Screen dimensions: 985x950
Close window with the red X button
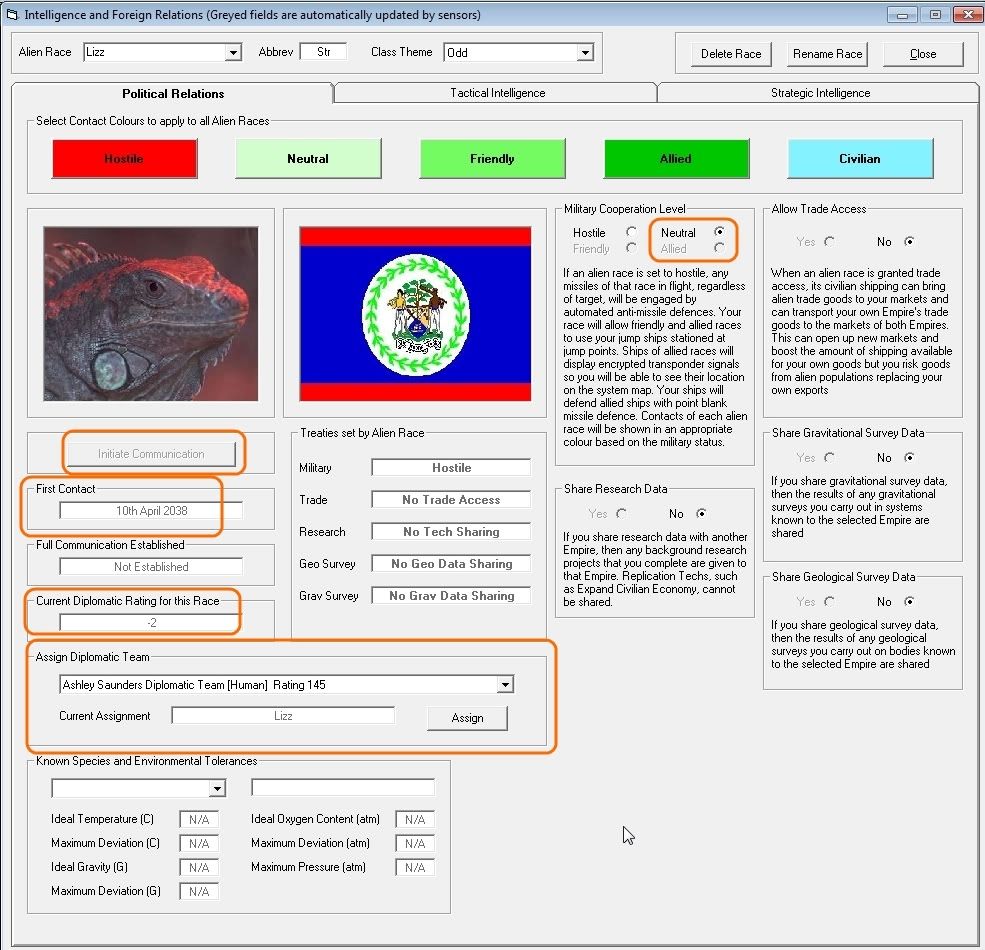coord(968,14)
